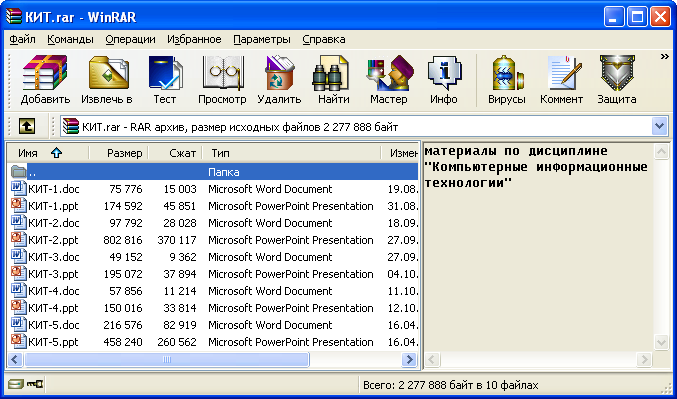
Task: Start the Вирусы virus scan tool
Action: [x=507, y=73]
